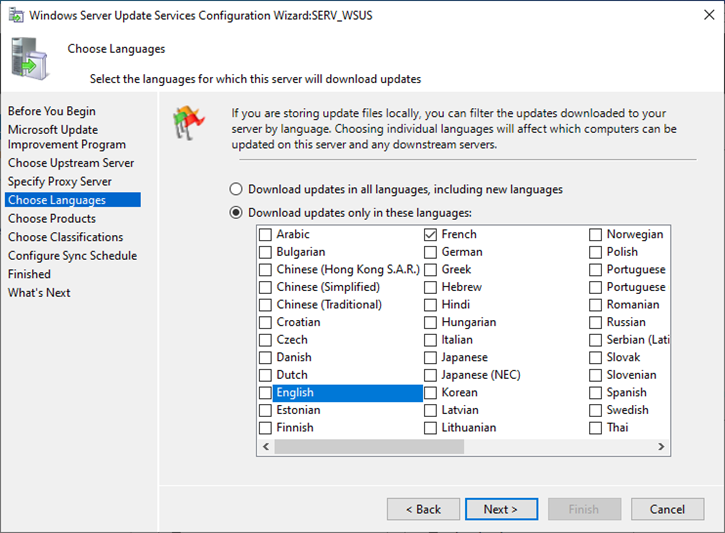The height and width of the screenshot is (533, 725).
Task: Enable the German language checkbox
Action: tap(430, 252)
